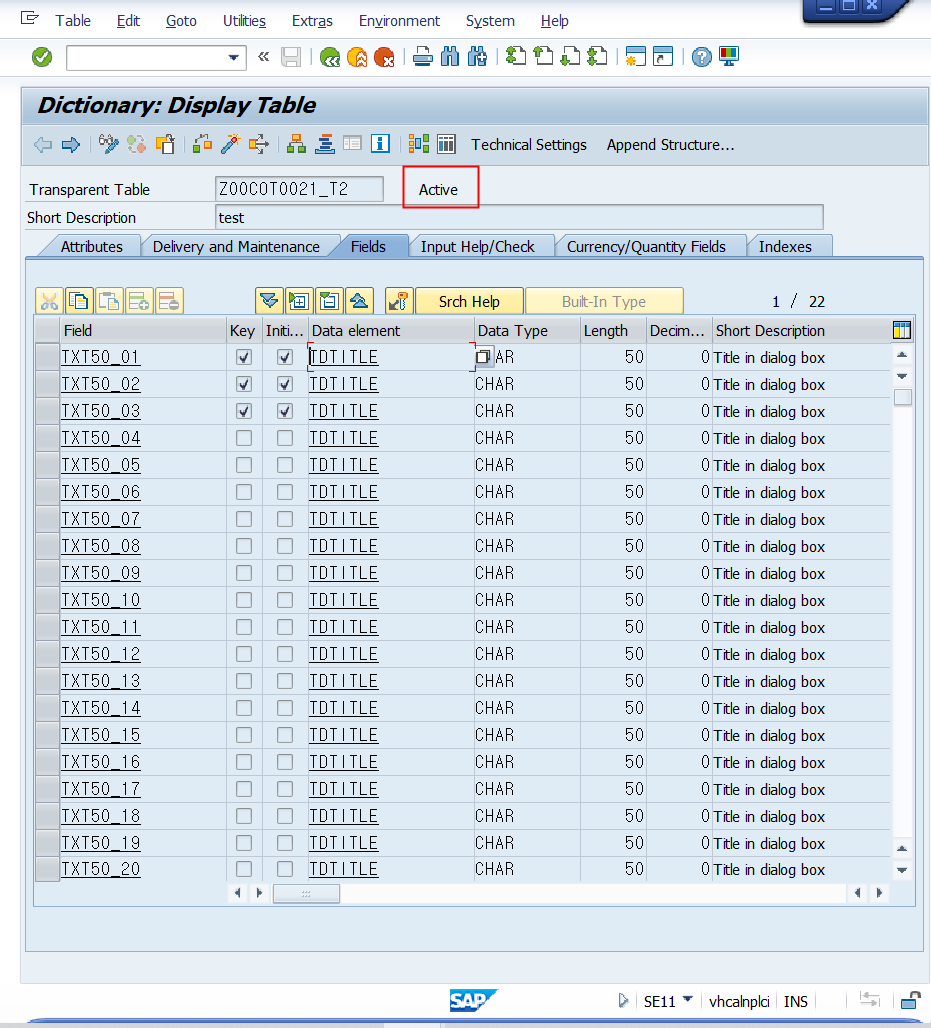931x1028 pixels.
Task: Open the command field dropdown arrow
Action: pyautogui.click(x=233, y=58)
